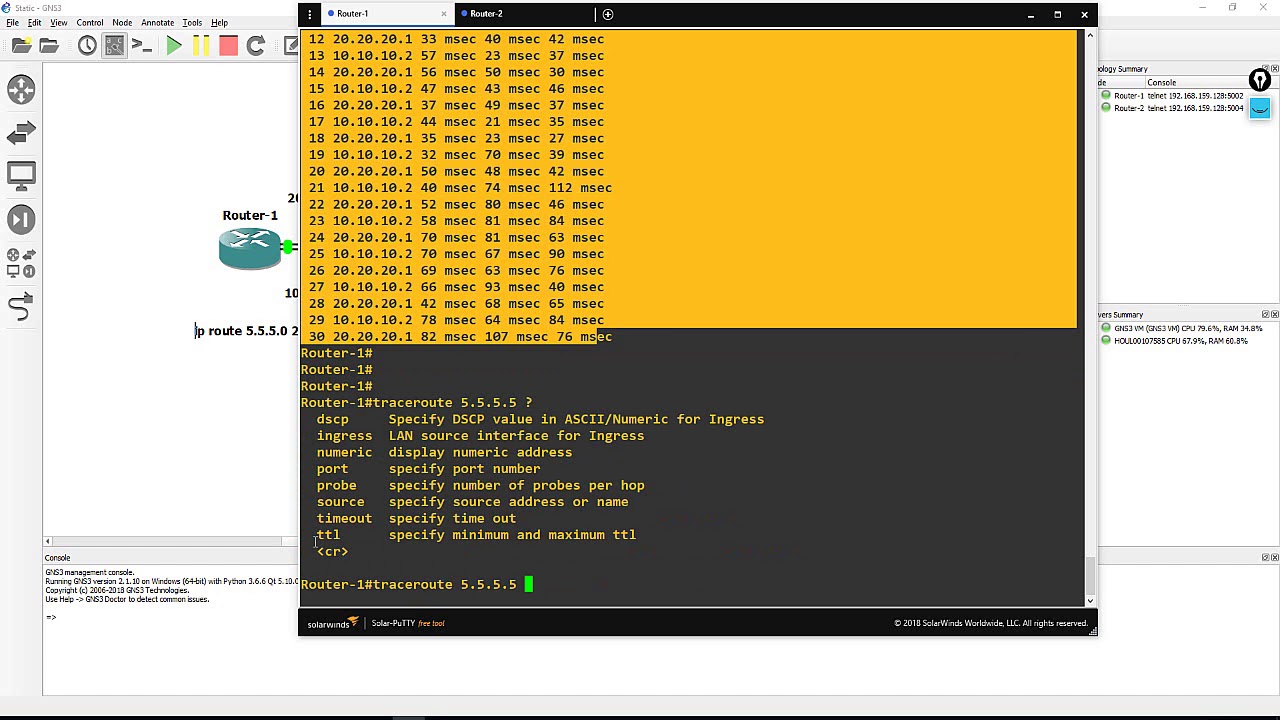The width and height of the screenshot is (1280, 720).
Task: Click the black pen overlay icon
Action: point(1260,80)
